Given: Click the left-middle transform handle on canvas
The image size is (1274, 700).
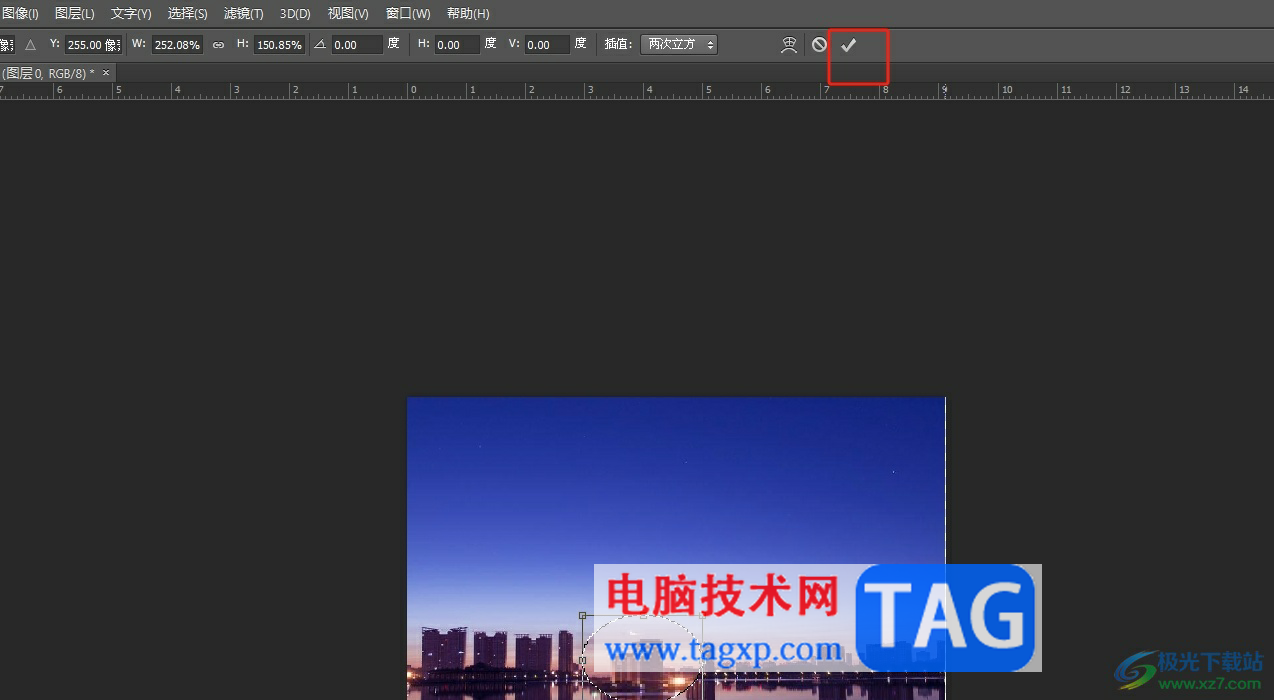Looking at the screenshot, I should click(583, 660).
